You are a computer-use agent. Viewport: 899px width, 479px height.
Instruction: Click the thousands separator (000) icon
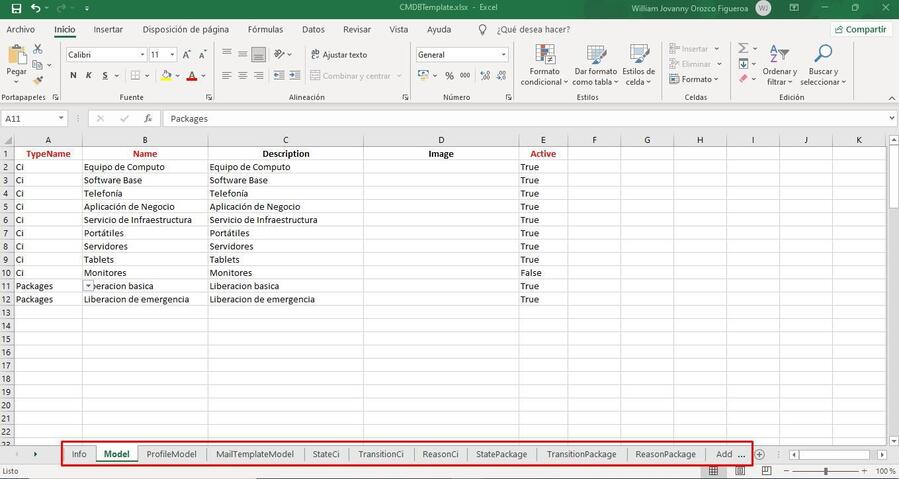coord(465,75)
